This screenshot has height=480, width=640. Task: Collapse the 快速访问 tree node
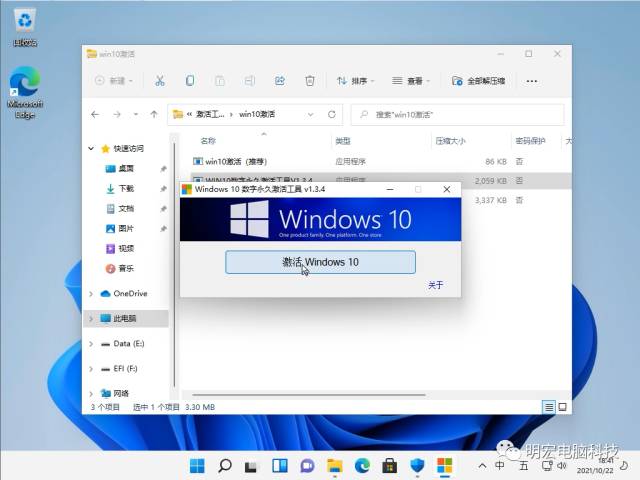[91, 148]
